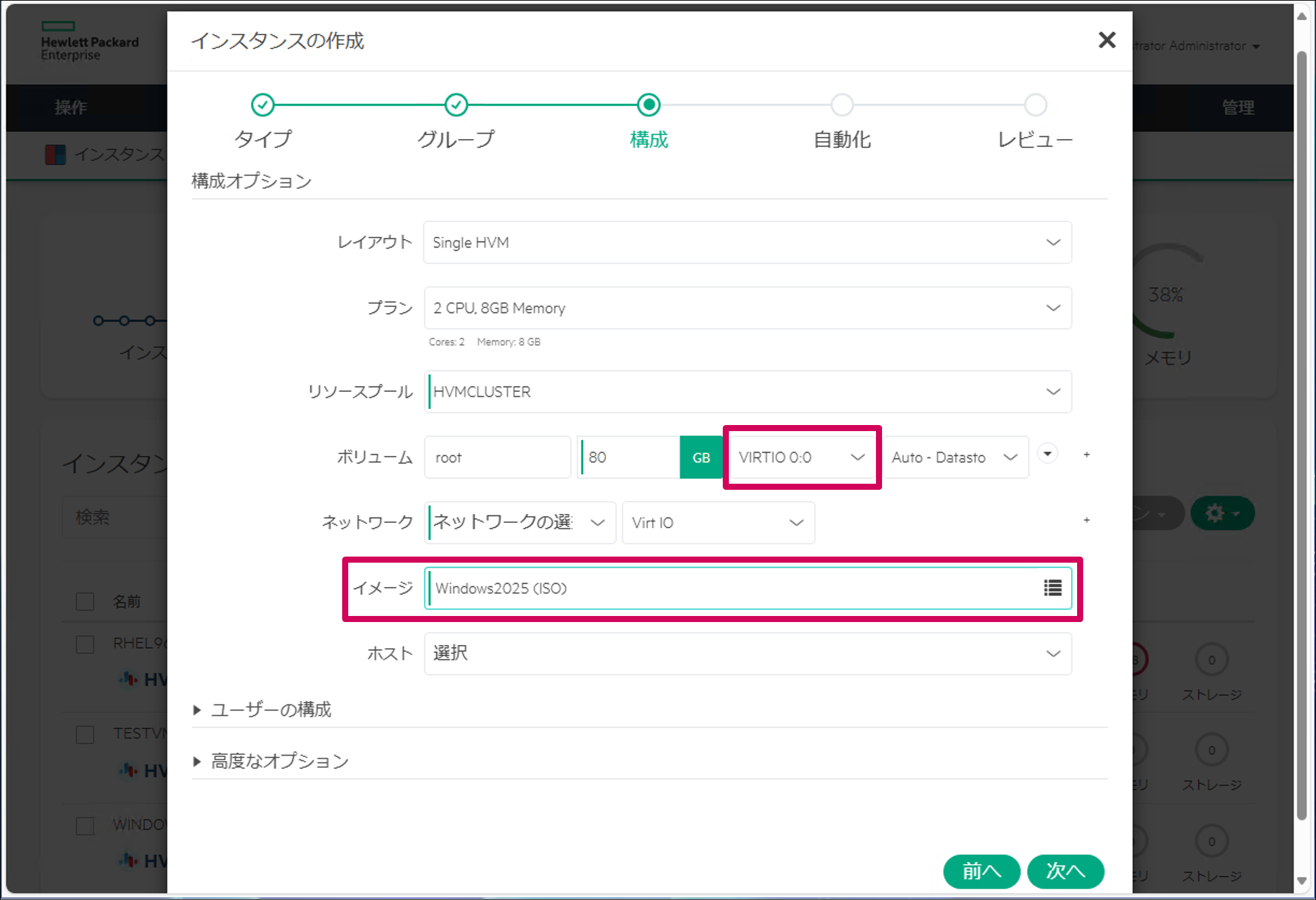Check the checkbox next to the WINDOWS instance
The image size is (1316, 900).
coord(84,824)
